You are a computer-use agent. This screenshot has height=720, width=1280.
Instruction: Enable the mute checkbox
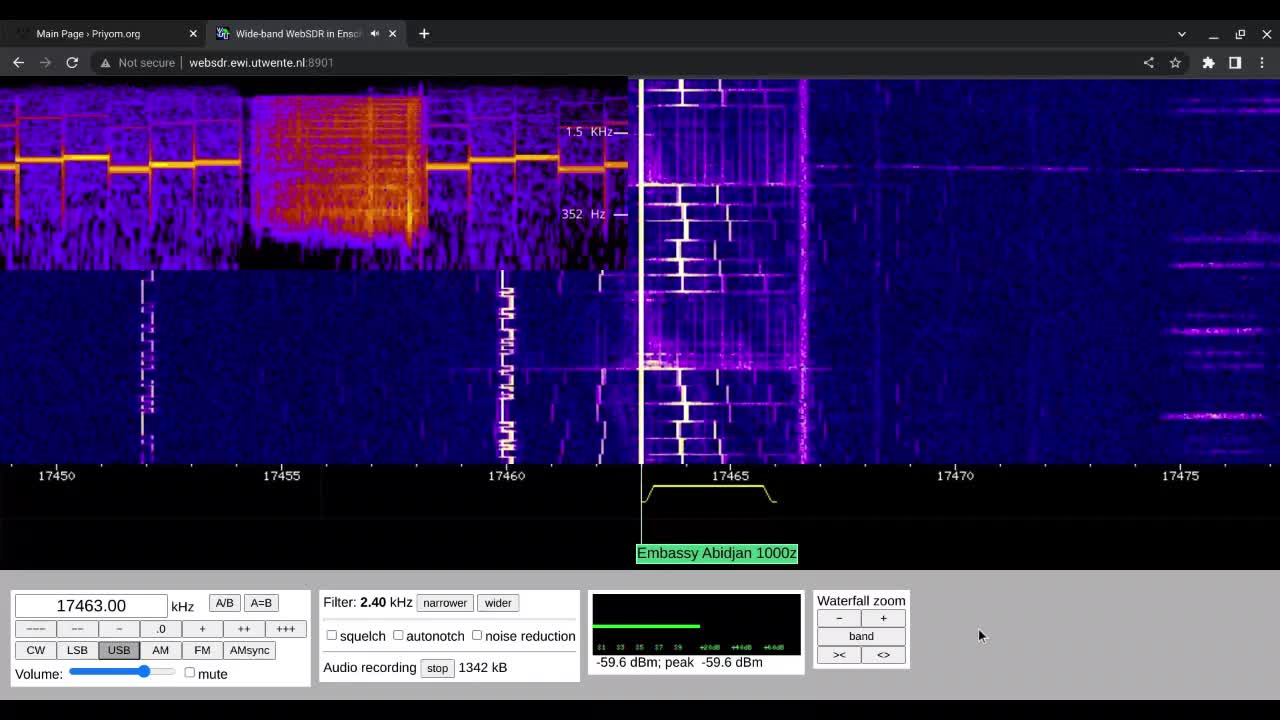(189, 673)
